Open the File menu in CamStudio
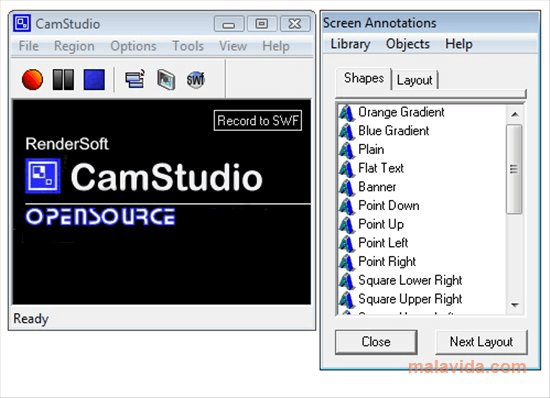Screen dimensions: 550x398 click(29, 46)
